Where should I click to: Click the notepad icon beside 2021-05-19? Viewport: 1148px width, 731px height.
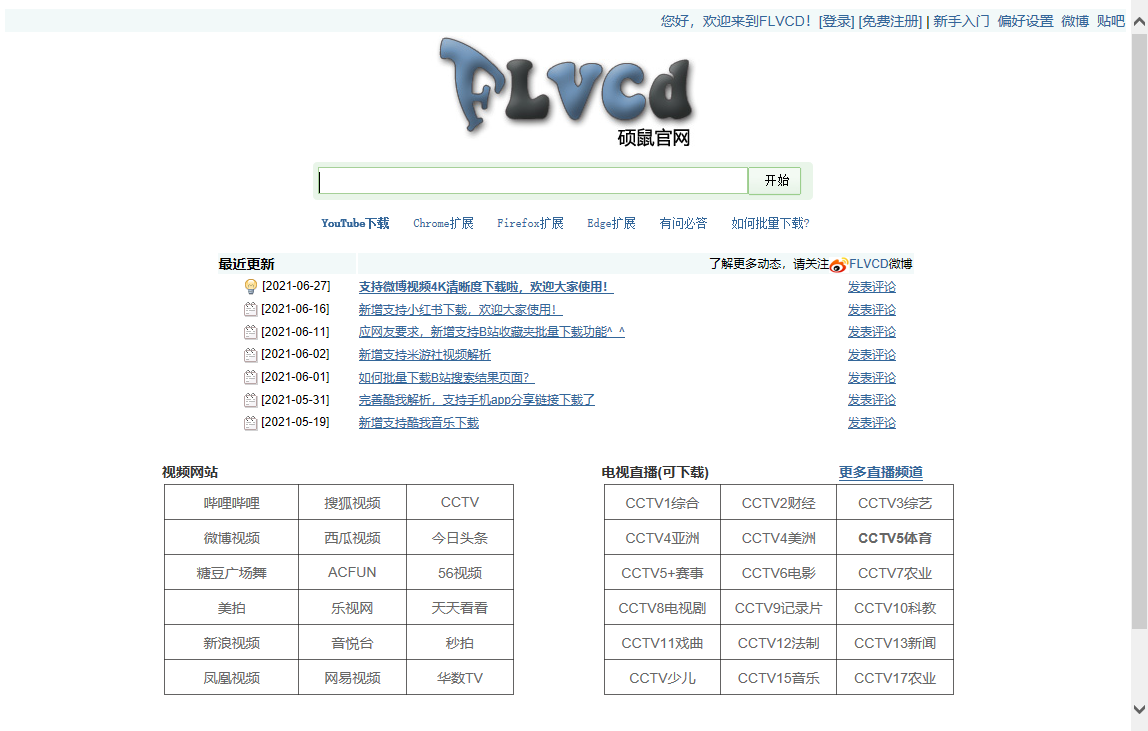tap(250, 423)
